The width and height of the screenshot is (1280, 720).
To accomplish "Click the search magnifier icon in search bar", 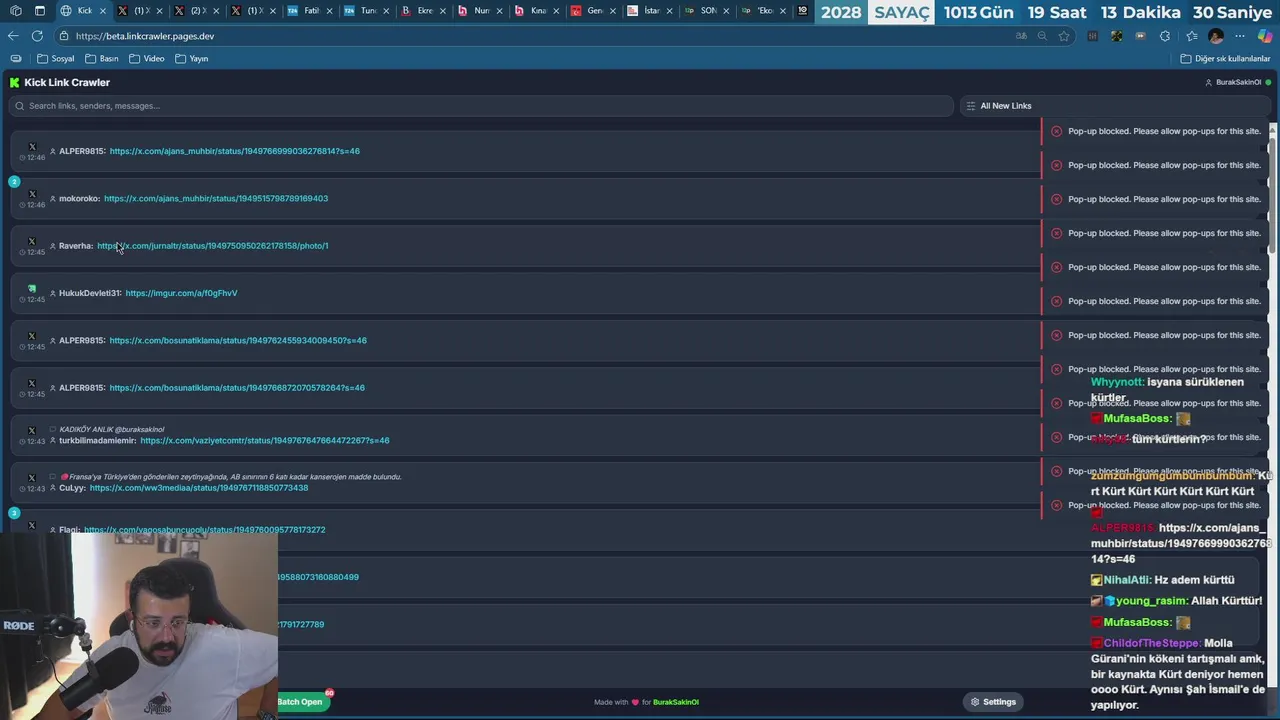I will click(19, 106).
